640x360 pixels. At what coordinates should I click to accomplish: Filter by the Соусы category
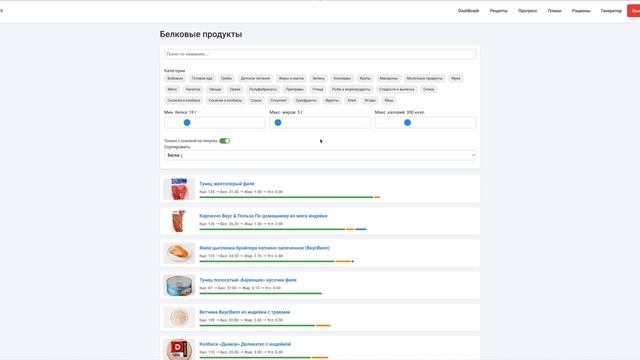pyautogui.click(x=256, y=100)
